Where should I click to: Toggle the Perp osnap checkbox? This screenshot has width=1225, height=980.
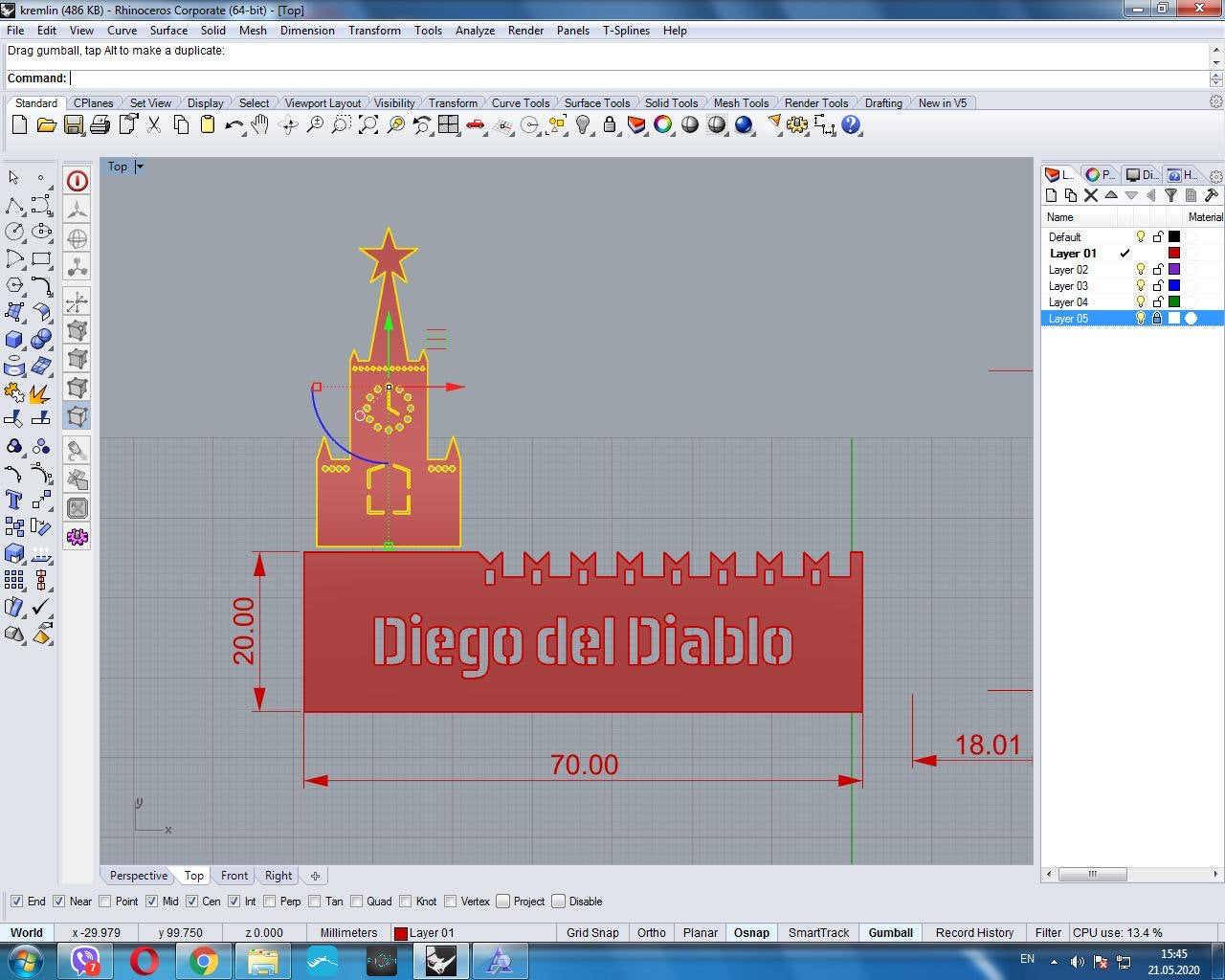point(270,902)
